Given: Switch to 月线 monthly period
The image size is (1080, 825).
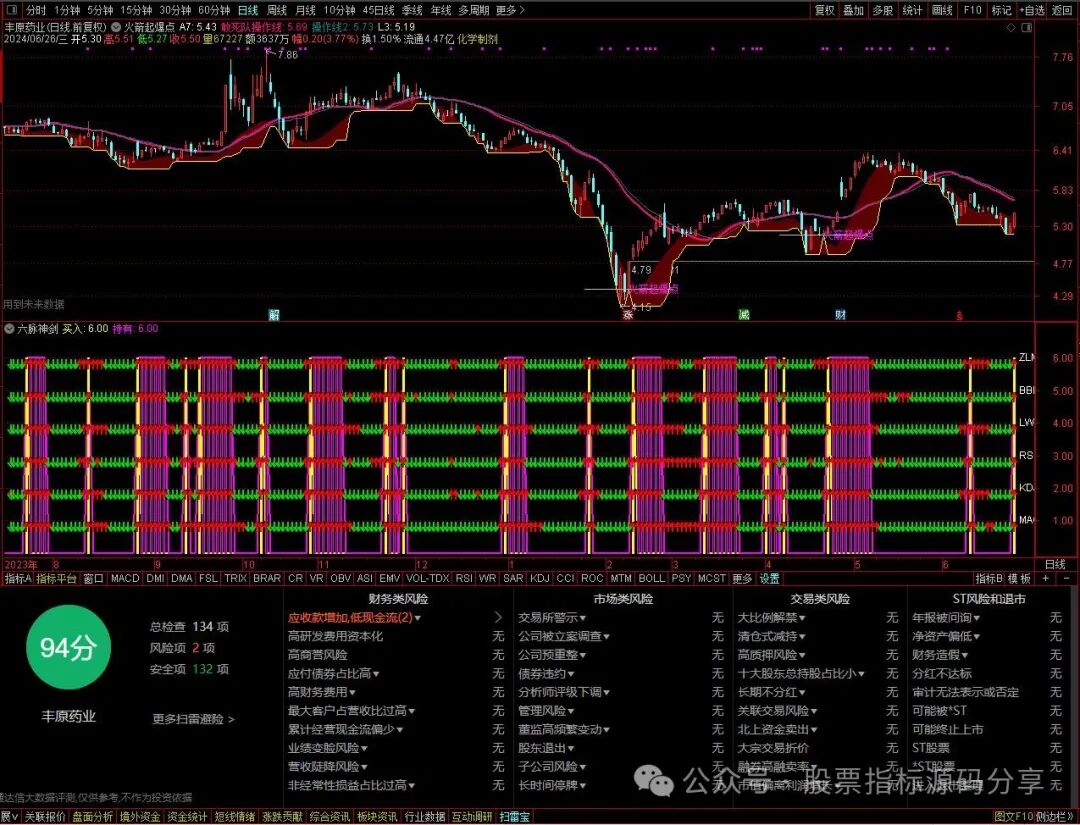Looking at the screenshot, I should (305, 10).
